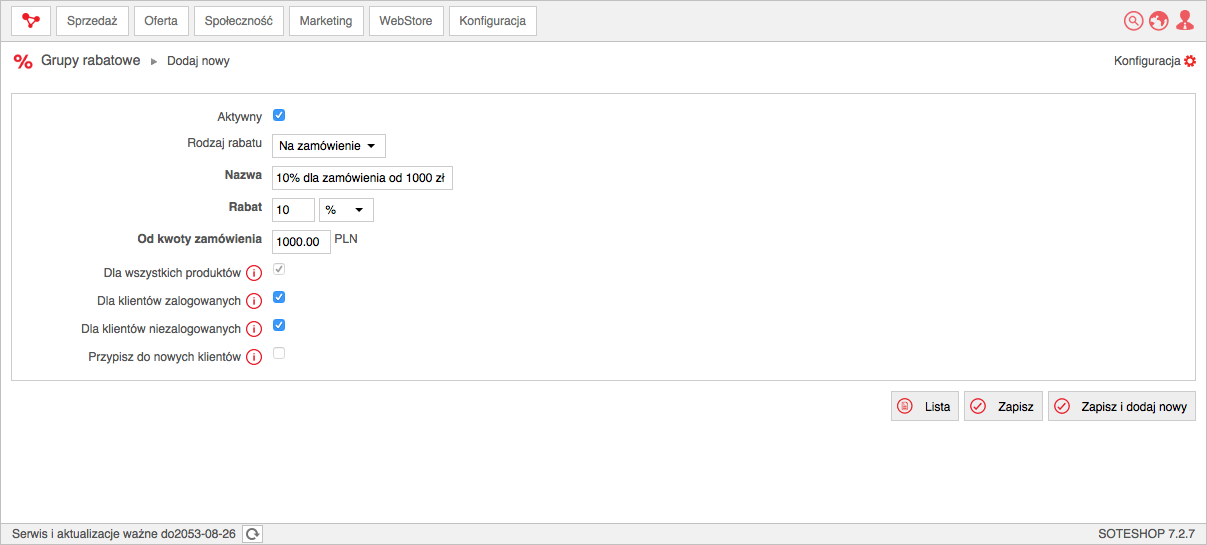This screenshot has height=545, width=1207.
Task: Open the globe language icon
Action: pos(1159,20)
